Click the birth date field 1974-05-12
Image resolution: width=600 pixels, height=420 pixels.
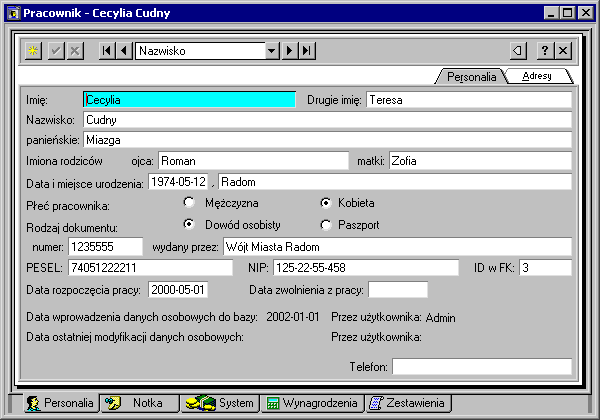coord(178,182)
